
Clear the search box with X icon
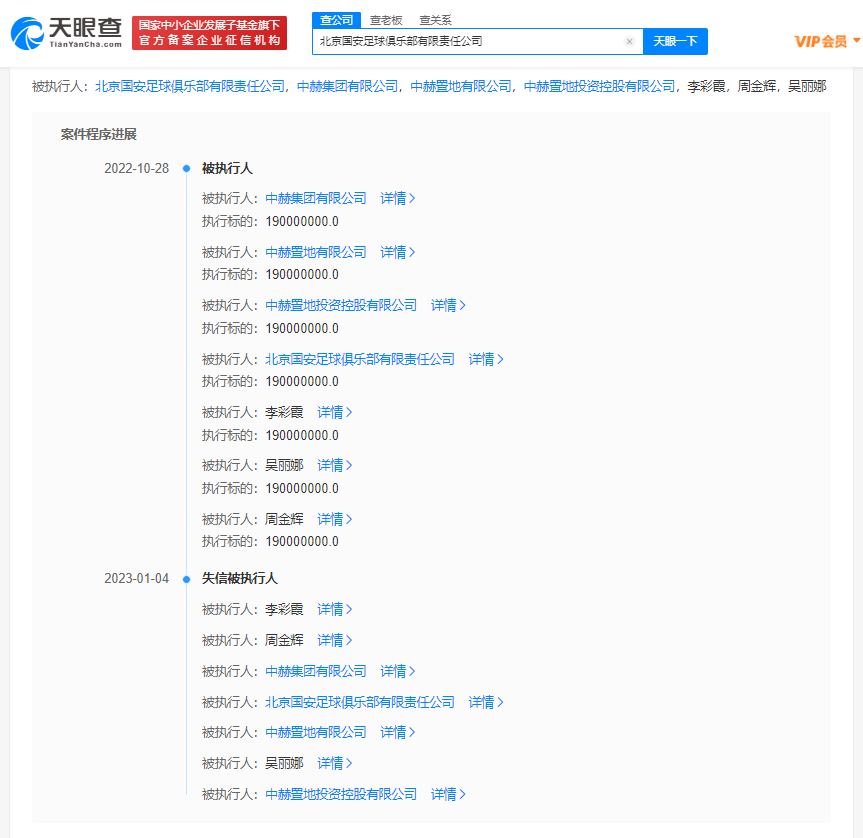(x=629, y=42)
